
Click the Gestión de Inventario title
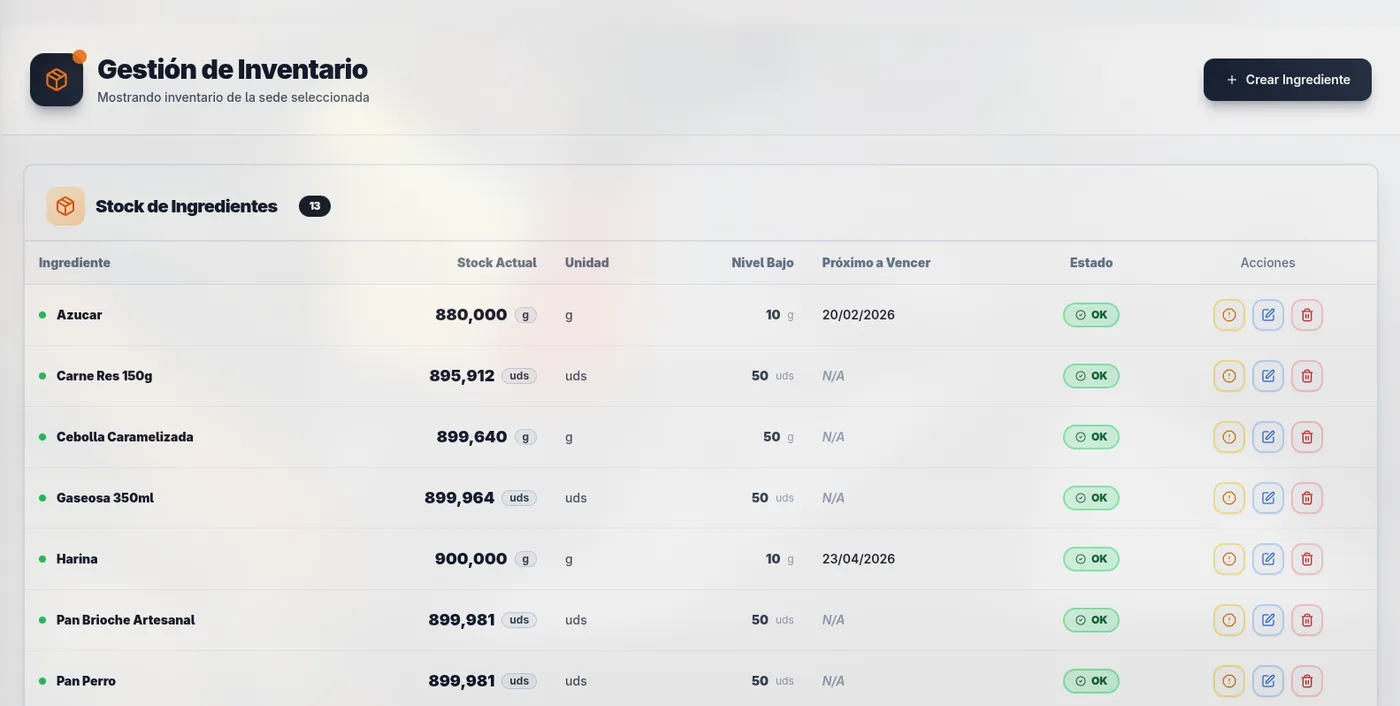[232, 69]
